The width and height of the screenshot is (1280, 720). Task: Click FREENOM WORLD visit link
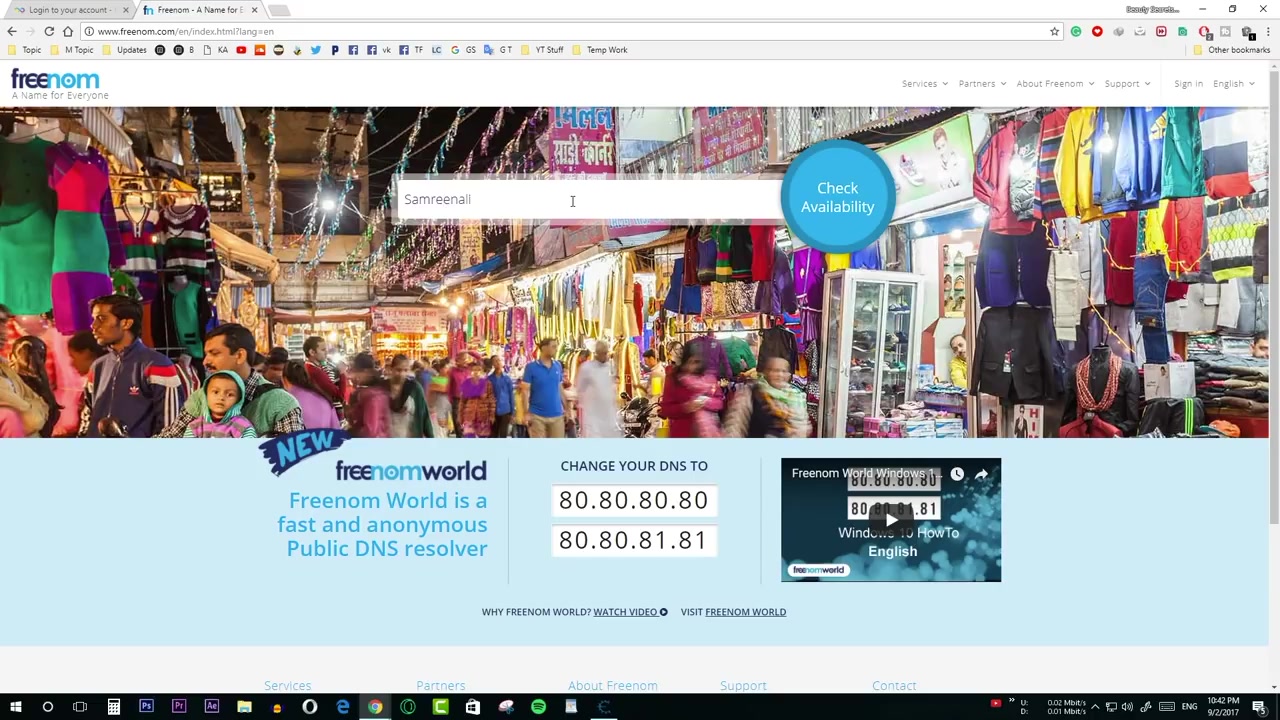point(745,612)
